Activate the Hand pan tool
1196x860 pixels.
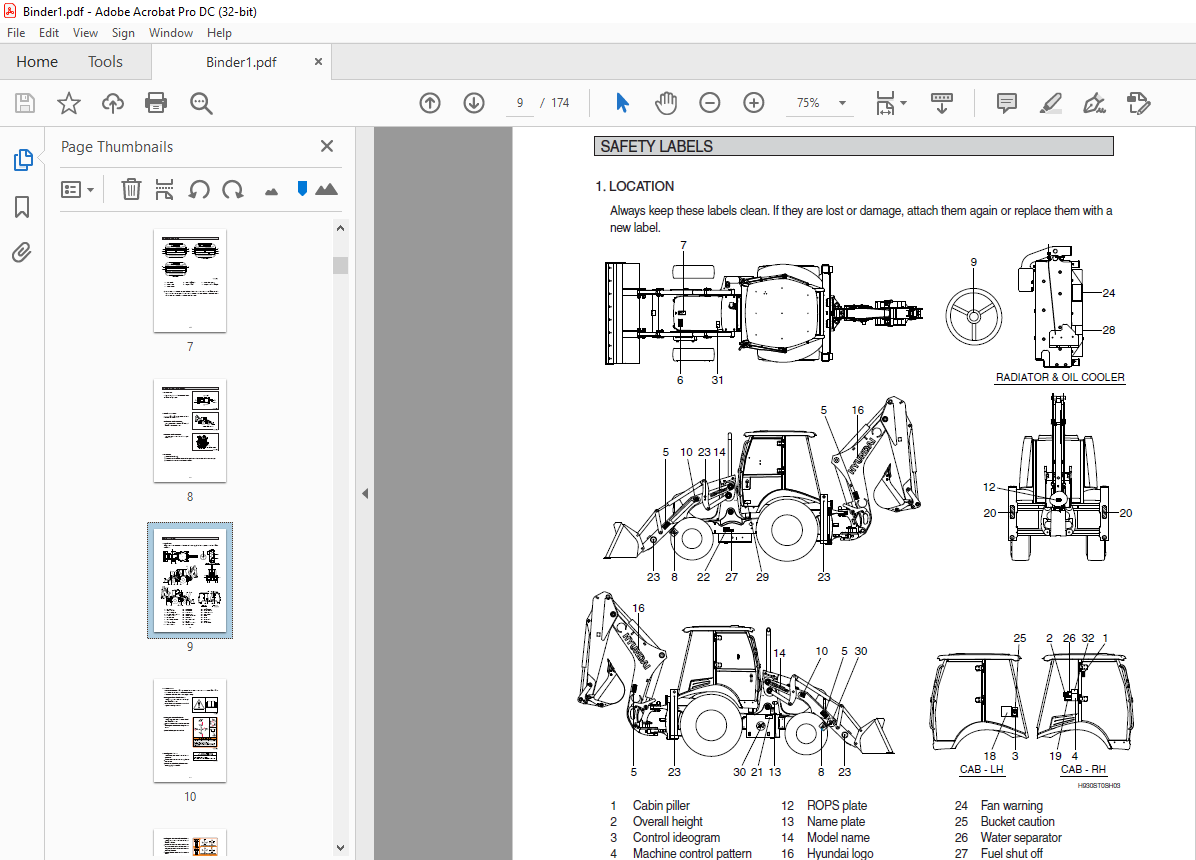(666, 103)
